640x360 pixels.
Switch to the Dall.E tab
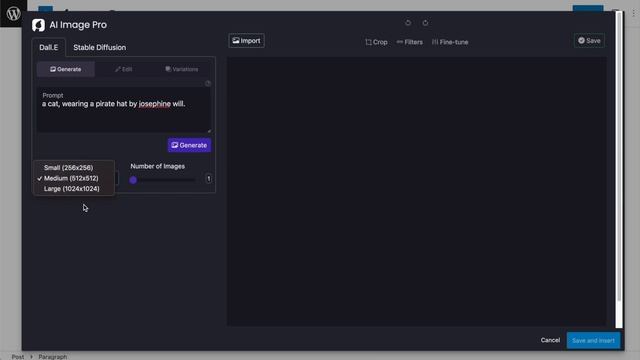tap(49, 47)
